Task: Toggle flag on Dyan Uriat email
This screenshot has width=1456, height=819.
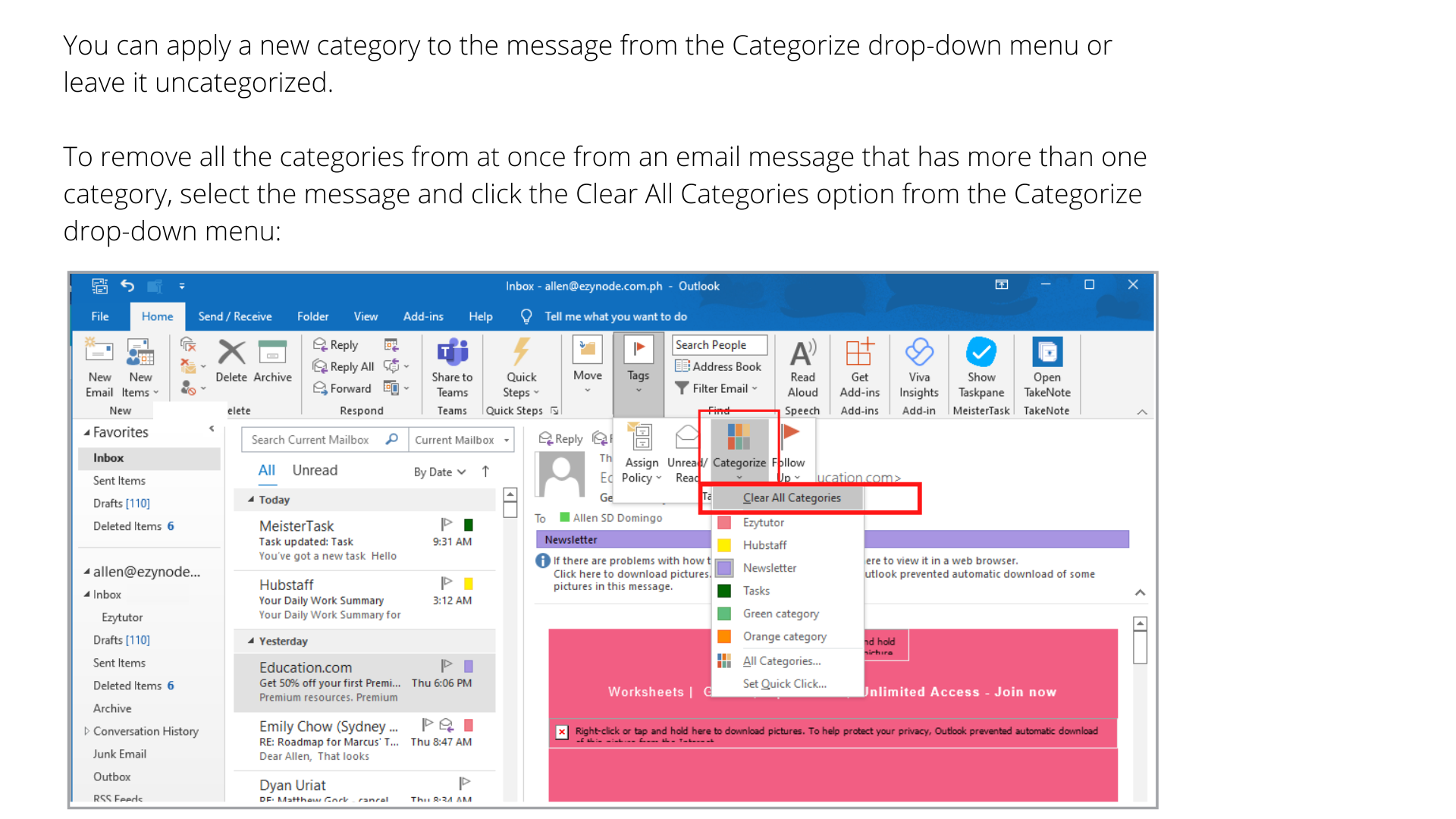Action: (x=465, y=783)
